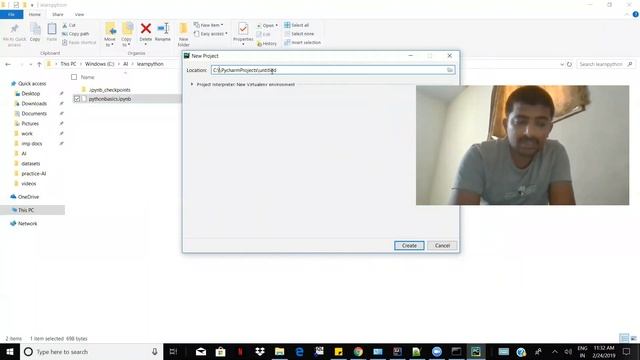The width and height of the screenshot is (640, 360).
Task: Click AI breadcrumb in address bar
Action: [x=126, y=64]
